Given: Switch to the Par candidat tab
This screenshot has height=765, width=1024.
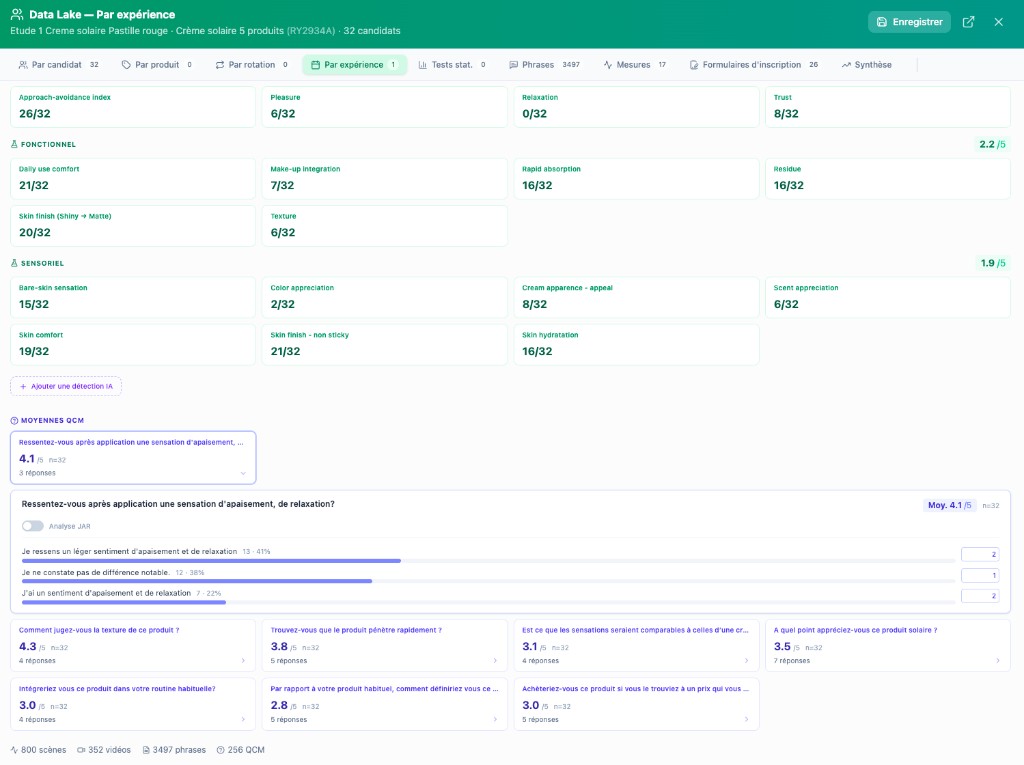Looking at the screenshot, I should point(59,65).
